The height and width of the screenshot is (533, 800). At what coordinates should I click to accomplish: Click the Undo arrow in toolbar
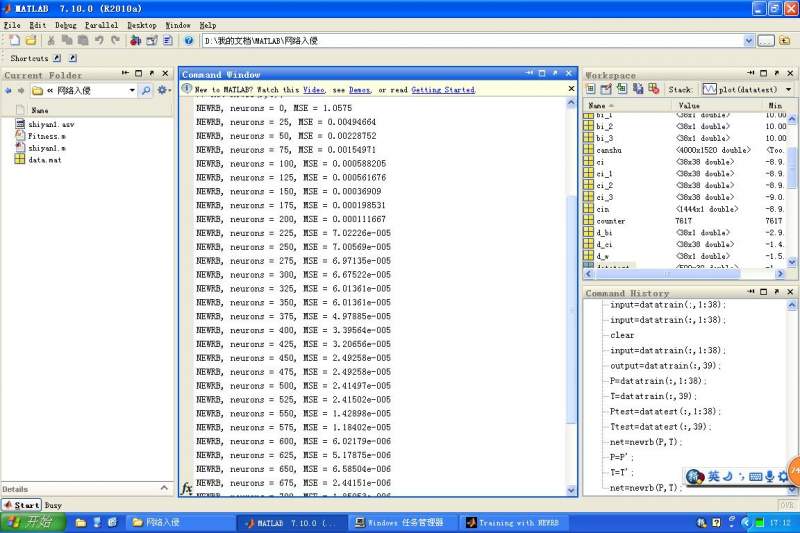point(99,41)
